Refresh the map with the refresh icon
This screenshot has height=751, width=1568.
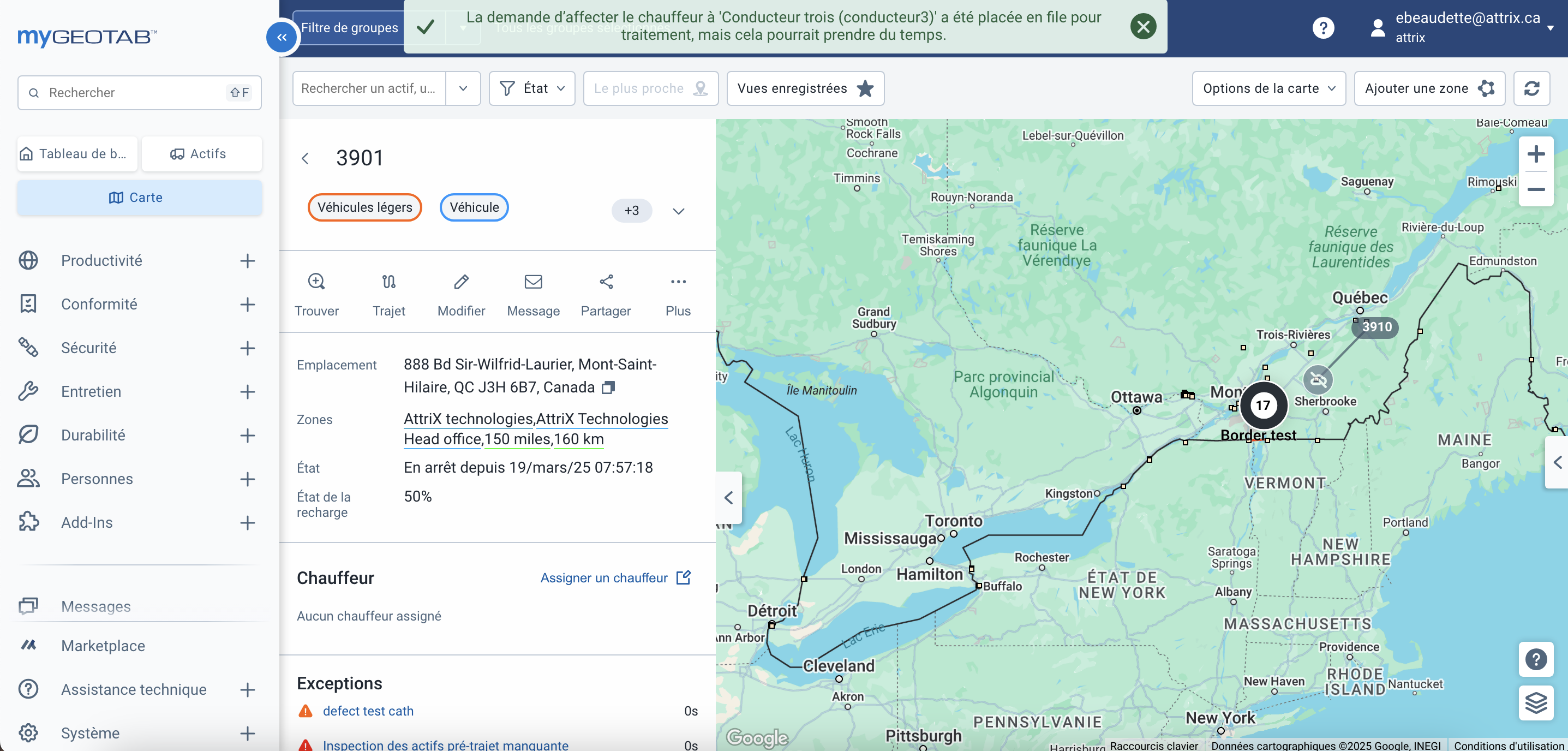[x=1531, y=89]
